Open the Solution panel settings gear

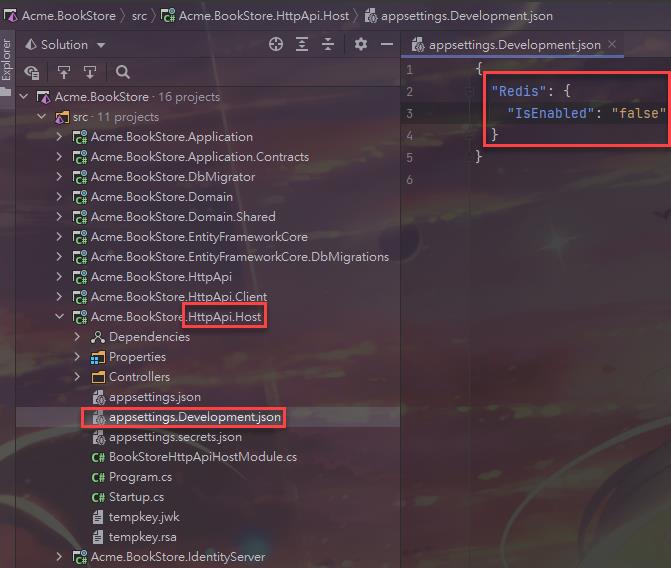click(x=361, y=45)
